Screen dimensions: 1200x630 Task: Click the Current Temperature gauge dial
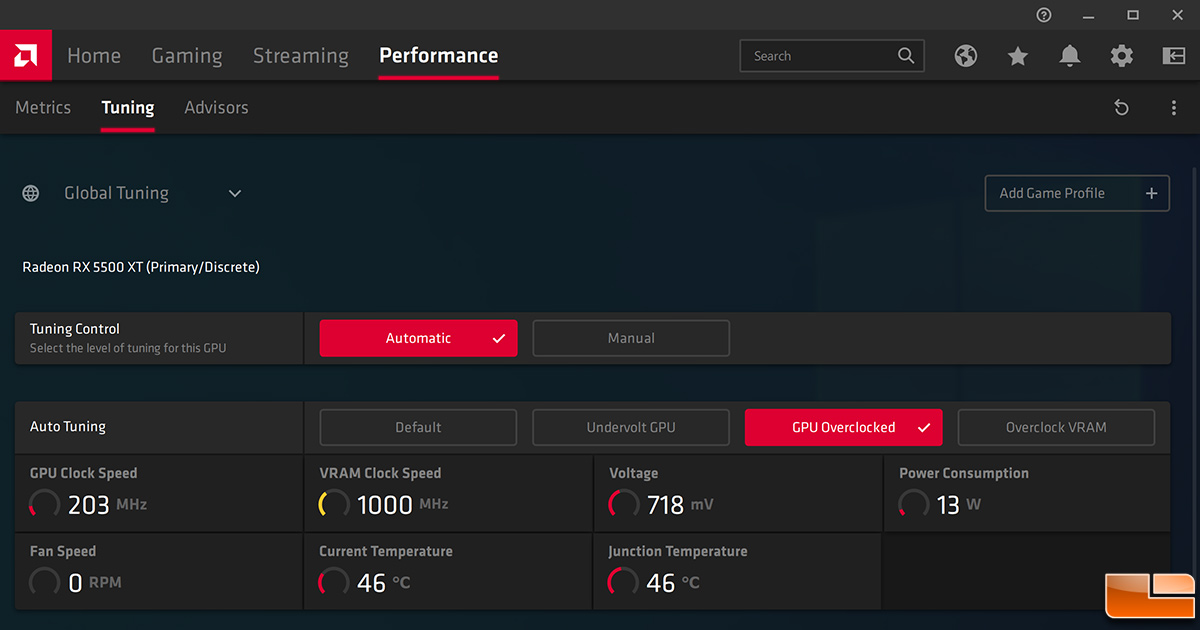point(334,582)
